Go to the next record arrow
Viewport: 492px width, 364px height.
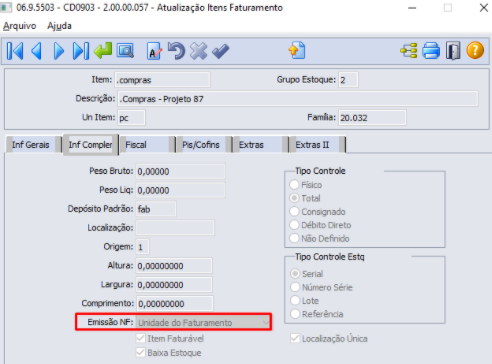tap(59, 51)
